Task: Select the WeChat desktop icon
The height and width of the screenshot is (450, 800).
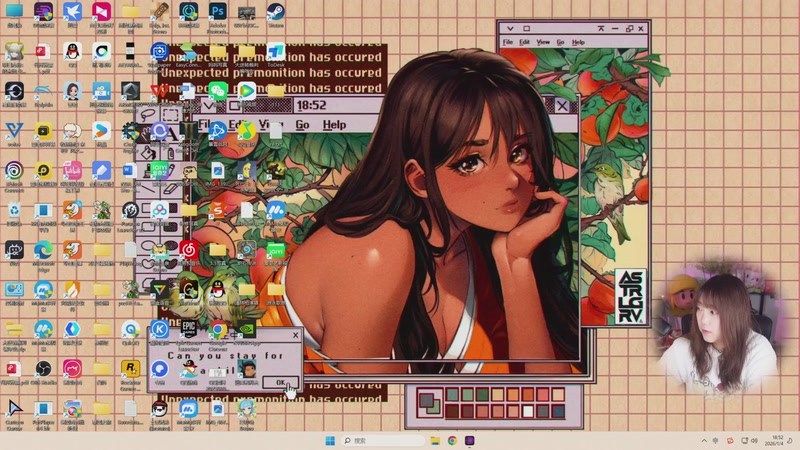Action: click(217, 91)
